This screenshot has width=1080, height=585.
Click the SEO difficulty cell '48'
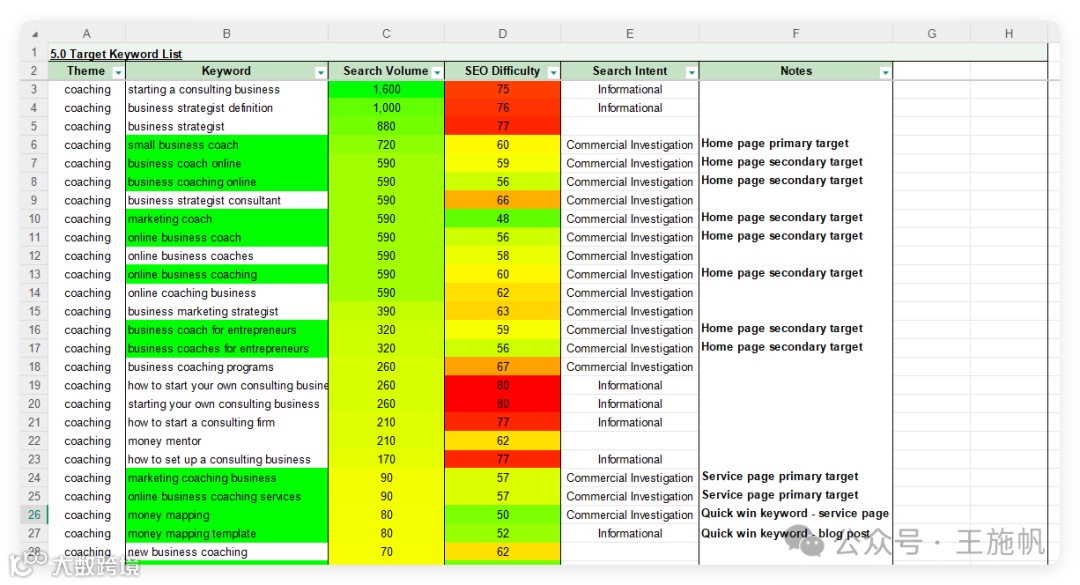(x=503, y=219)
